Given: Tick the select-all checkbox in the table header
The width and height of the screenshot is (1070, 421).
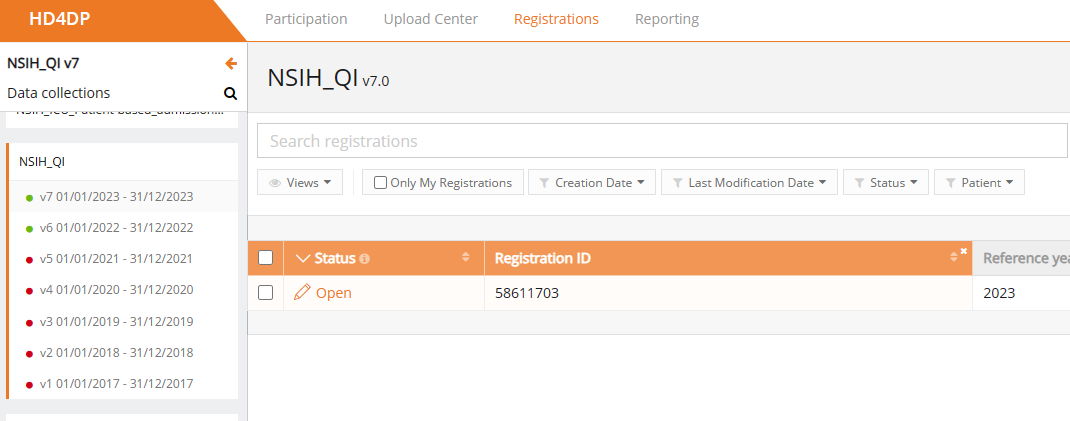Looking at the screenshot, I should [265, 258].
